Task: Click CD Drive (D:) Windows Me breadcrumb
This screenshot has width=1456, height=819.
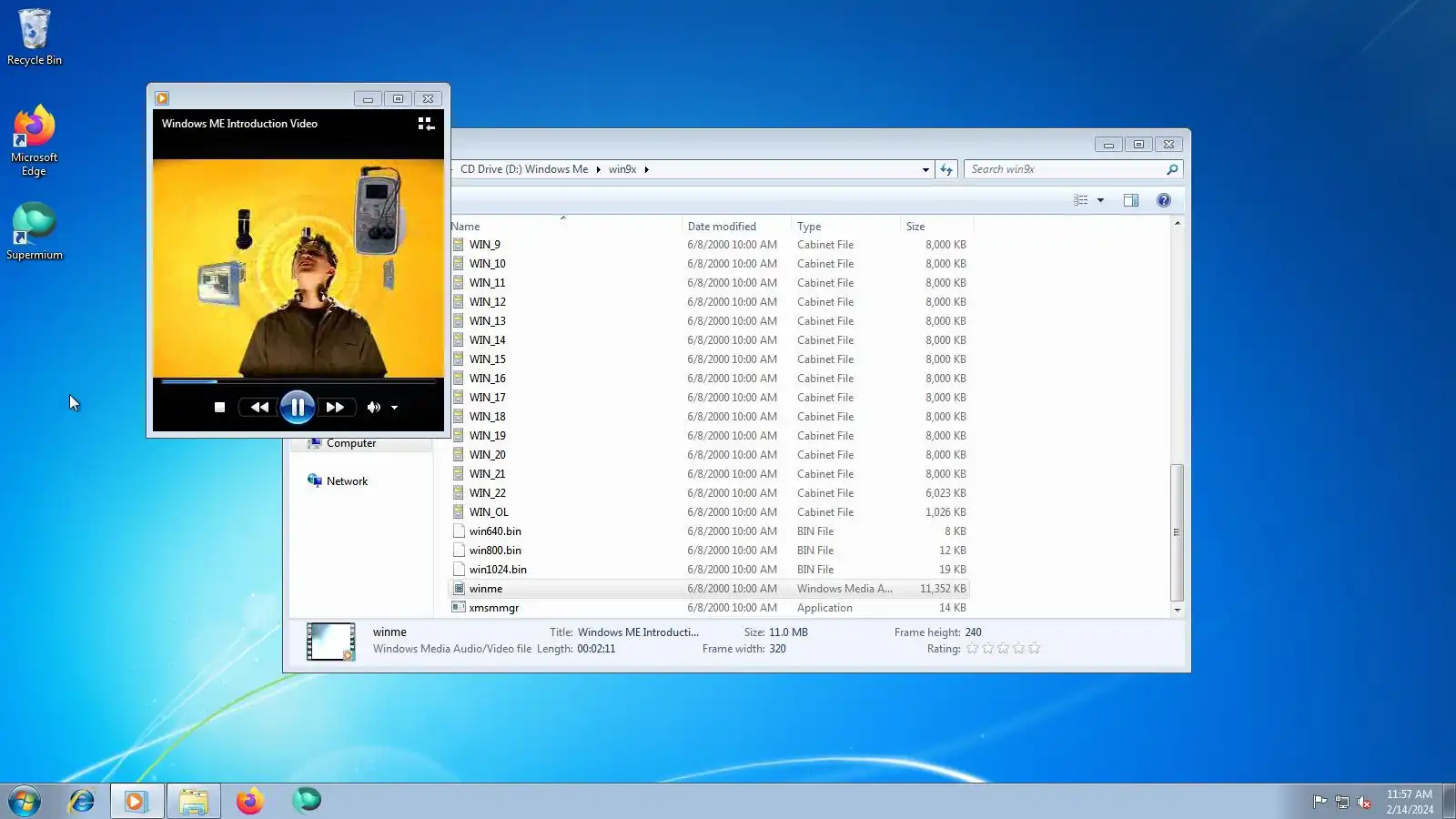Action: 524,169
